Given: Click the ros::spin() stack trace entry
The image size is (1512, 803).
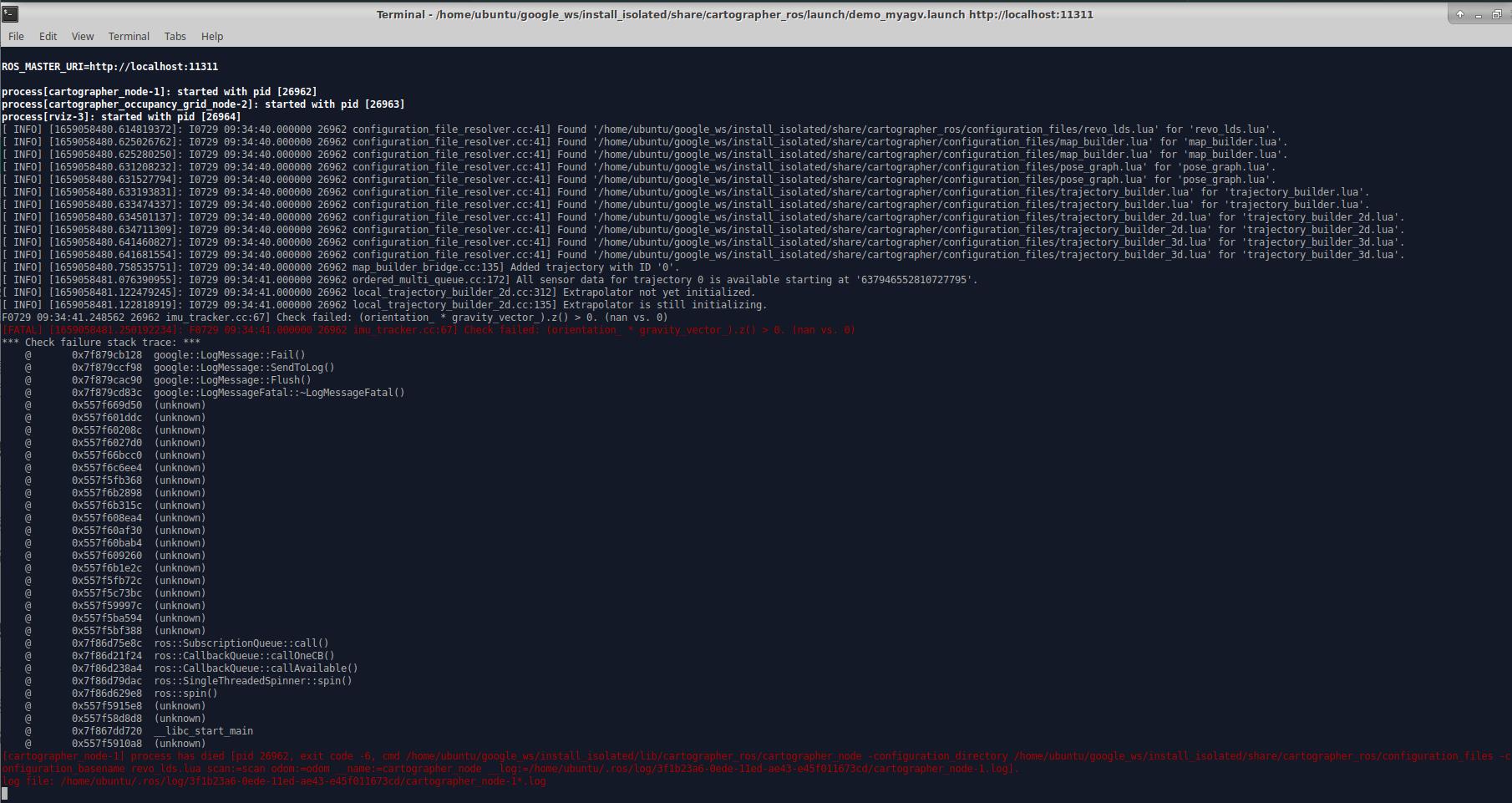Looking at the screenshot, I should tap(185, 694).
